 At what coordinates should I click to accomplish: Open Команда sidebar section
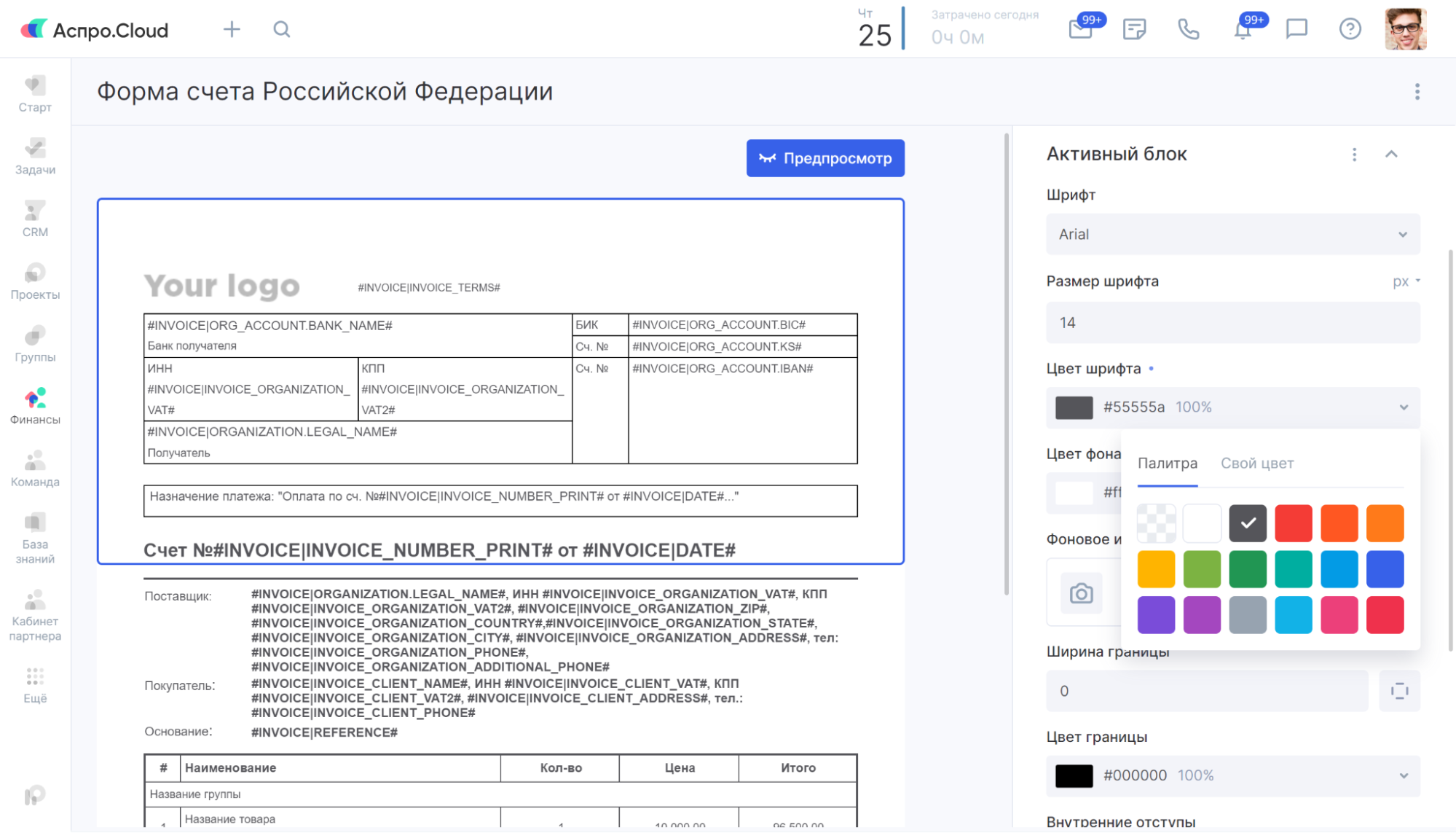[35, 469]
